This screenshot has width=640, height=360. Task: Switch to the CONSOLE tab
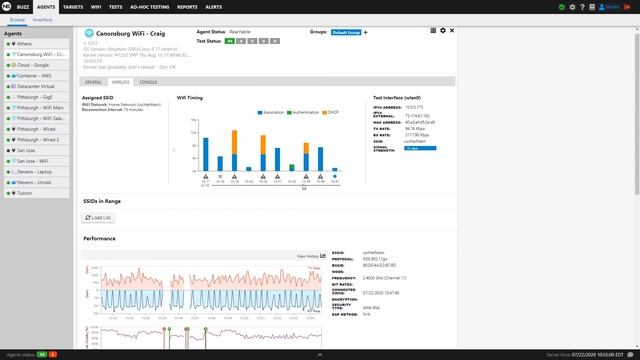[x=148, y=82]
